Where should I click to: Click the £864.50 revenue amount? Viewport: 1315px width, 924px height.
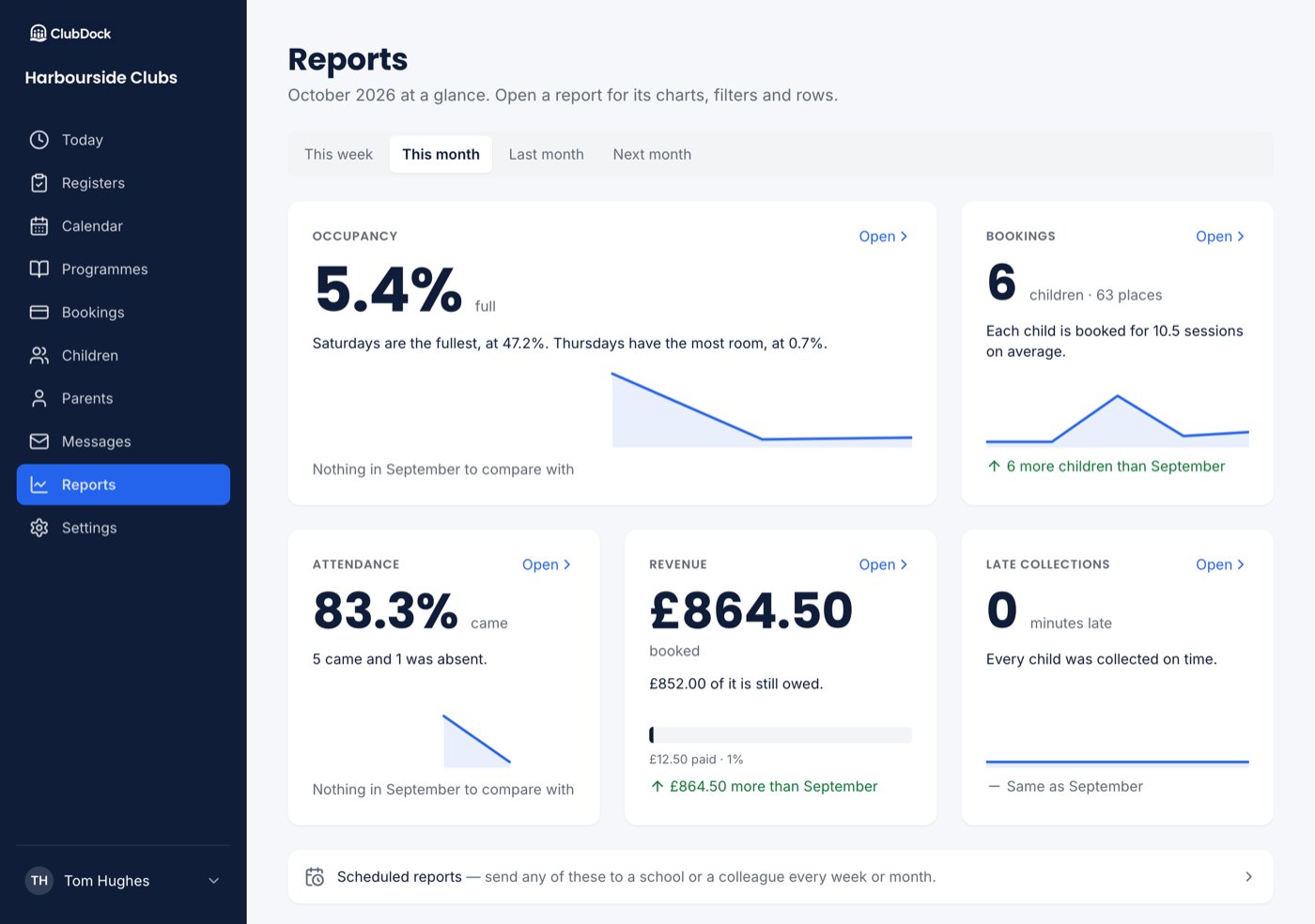751,611
